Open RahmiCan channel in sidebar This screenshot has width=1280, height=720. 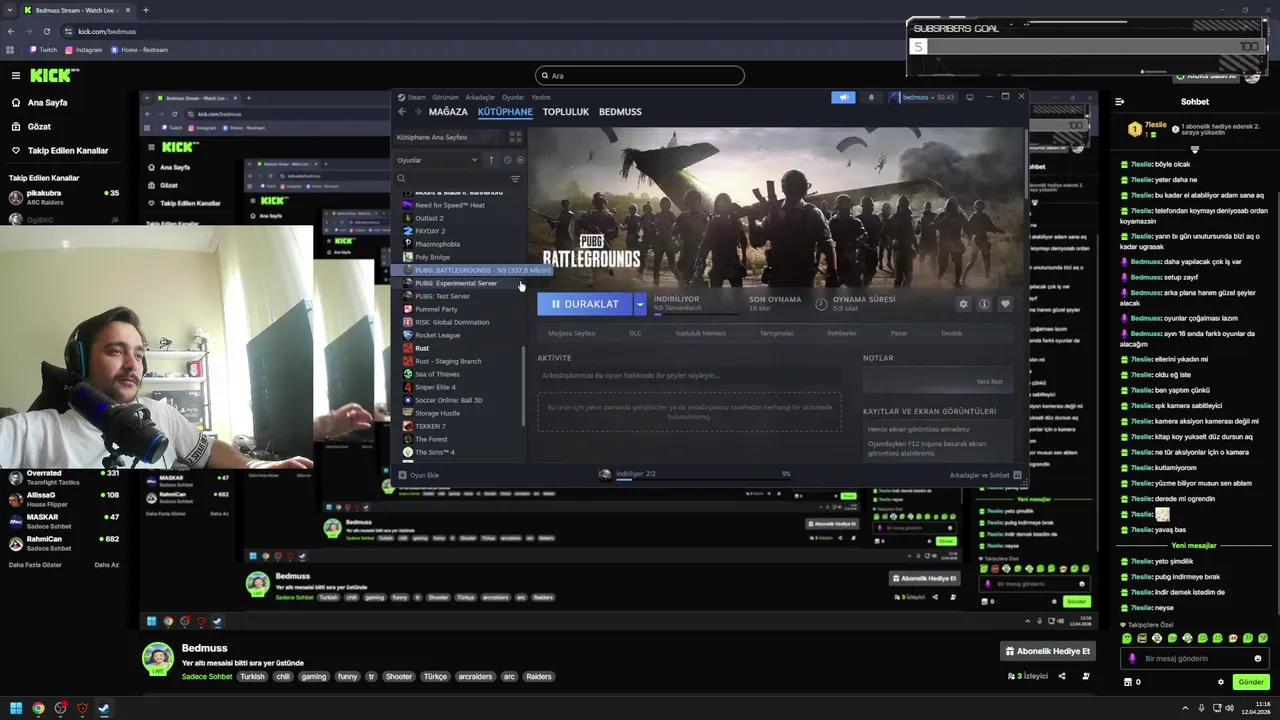pyautogui.click(x=64, y=544)
